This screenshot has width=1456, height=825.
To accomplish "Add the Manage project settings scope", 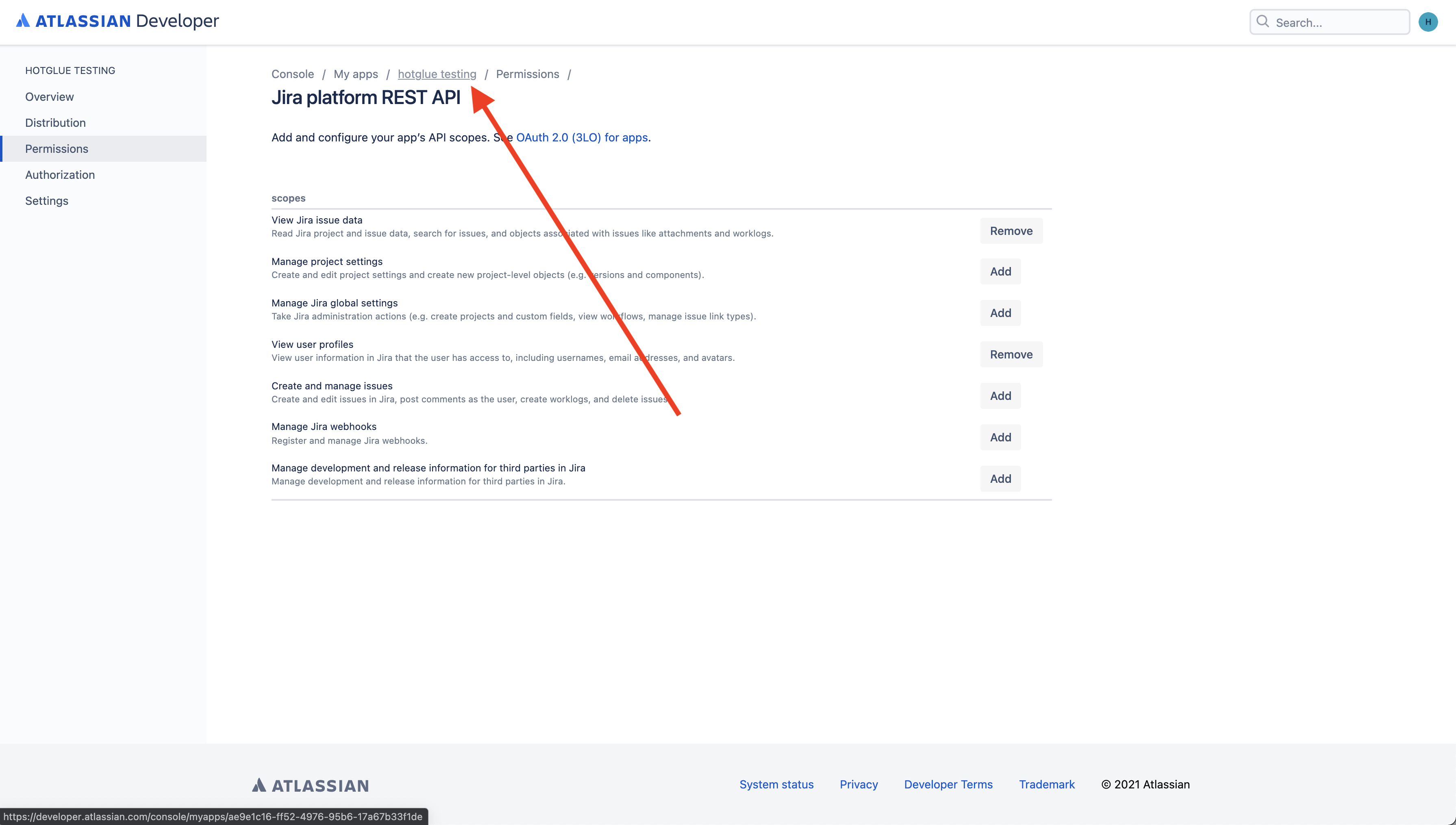I will click(1000, 272).
